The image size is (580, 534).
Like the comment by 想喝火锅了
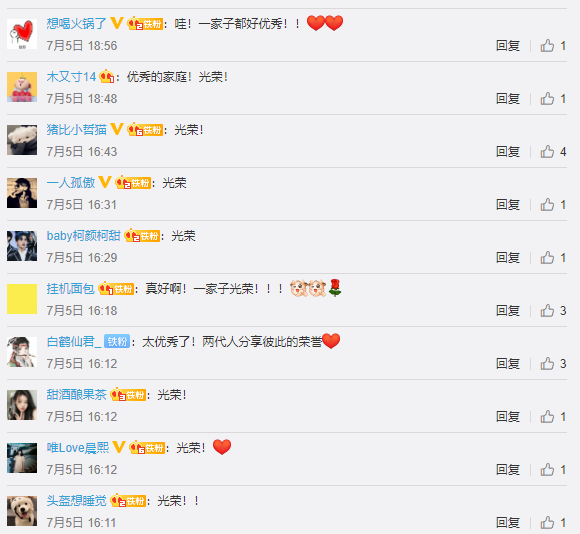[x=547, y=46]
